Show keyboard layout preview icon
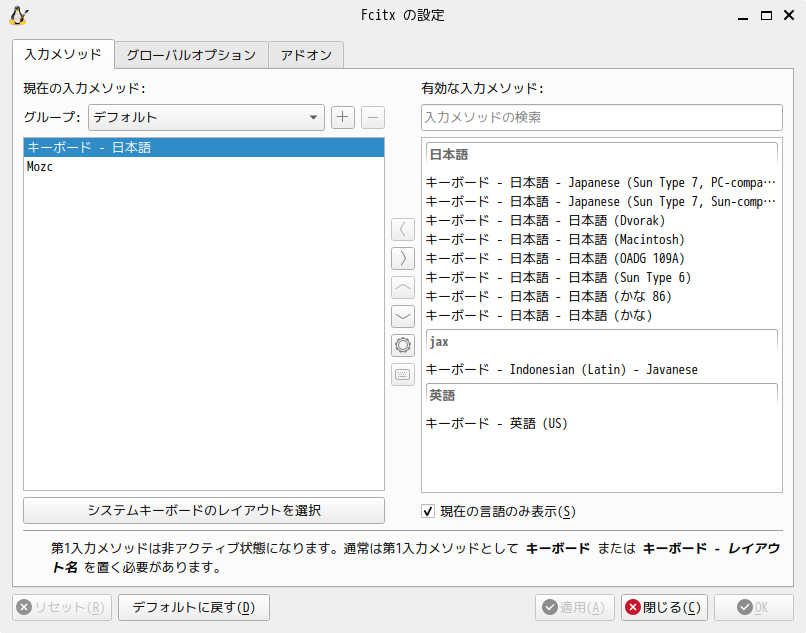The width and height of the screenshot is (806, 633). [x=402, y=374]
